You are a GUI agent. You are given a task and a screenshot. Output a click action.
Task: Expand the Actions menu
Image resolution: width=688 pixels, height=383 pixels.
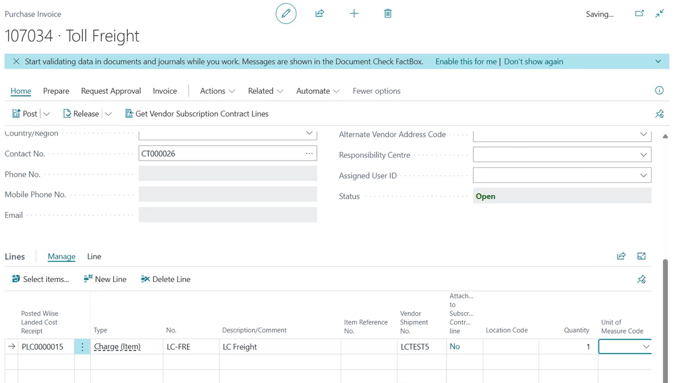tap(217, 91)
